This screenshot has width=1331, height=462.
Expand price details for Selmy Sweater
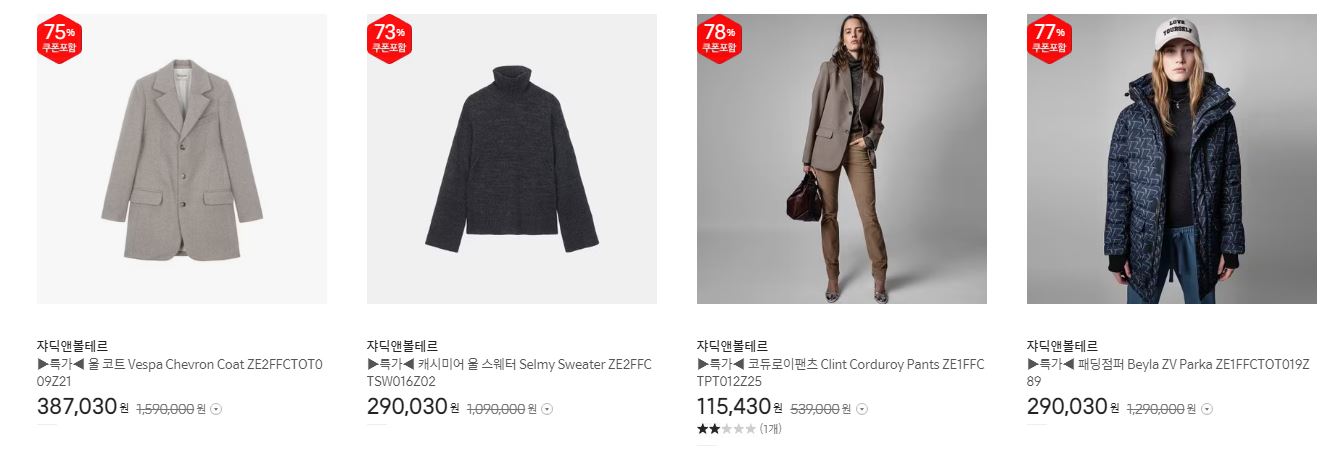pos(547,409)
